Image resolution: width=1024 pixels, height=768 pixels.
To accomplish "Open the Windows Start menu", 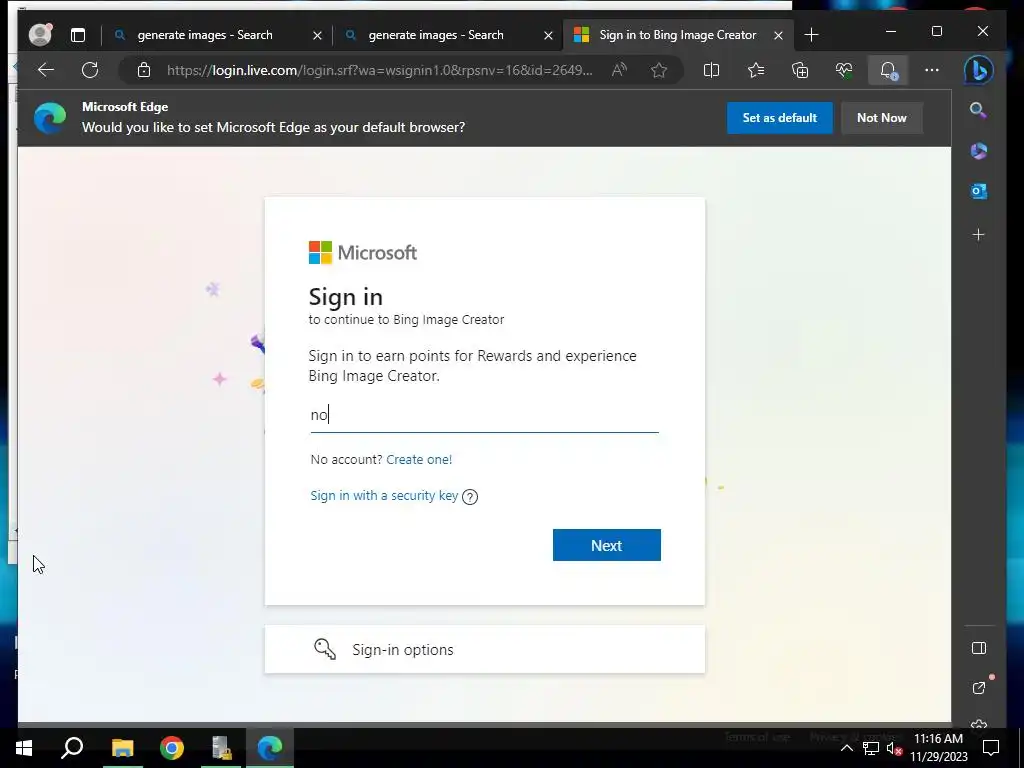I will click(x=24, y=748).
